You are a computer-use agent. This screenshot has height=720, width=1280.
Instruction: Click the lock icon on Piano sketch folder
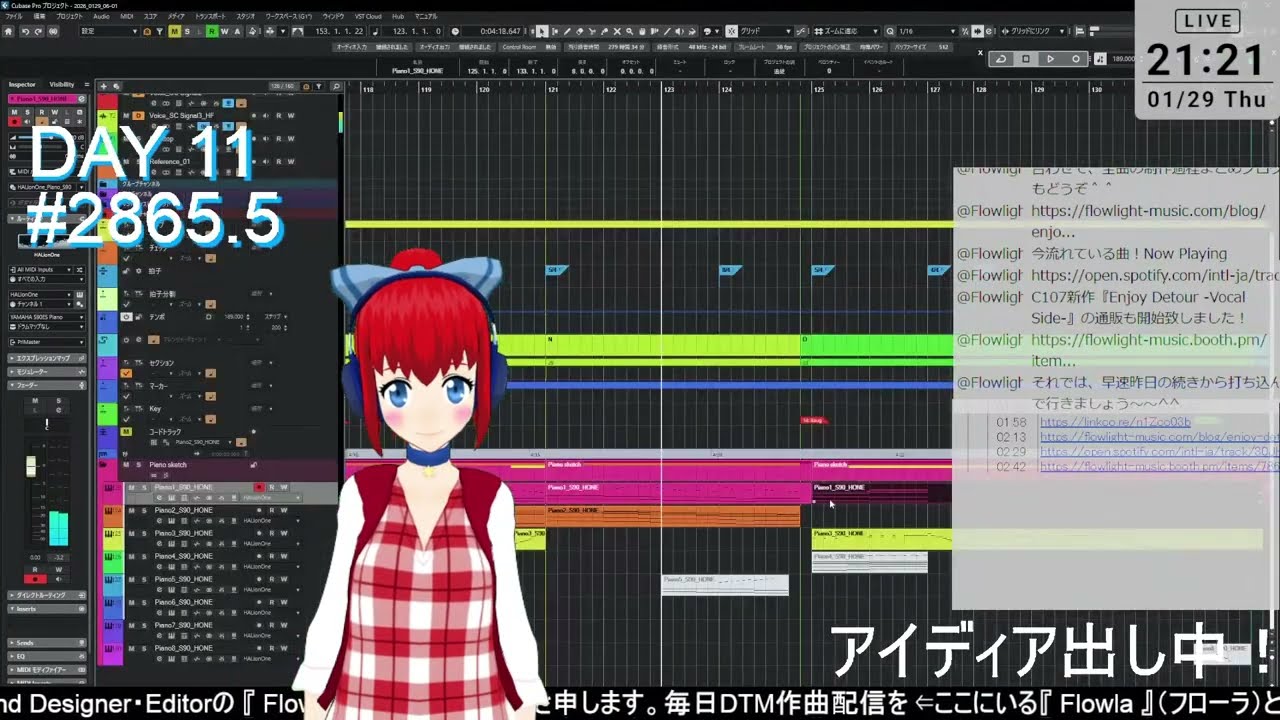click(x=254, y=465)
